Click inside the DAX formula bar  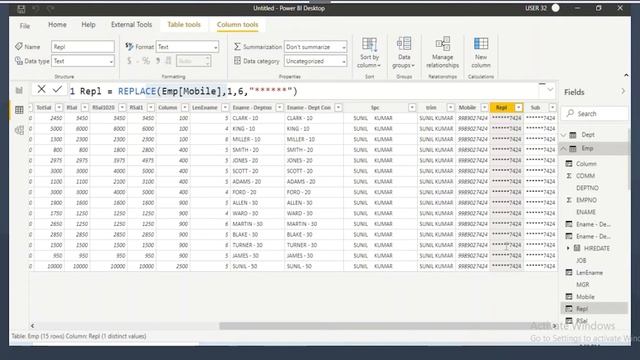pyautogui.click(x=302, y=91)
